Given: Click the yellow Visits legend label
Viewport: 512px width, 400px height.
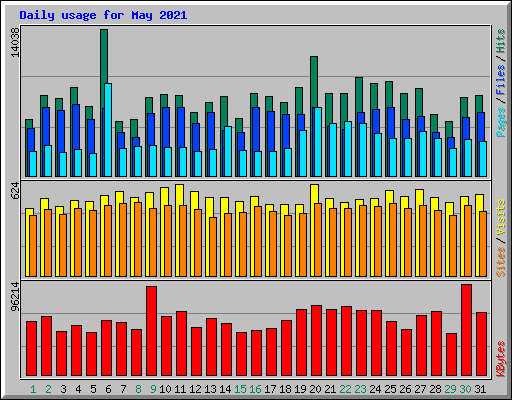Looking at the screenshot, I should (x=500, y=217).
